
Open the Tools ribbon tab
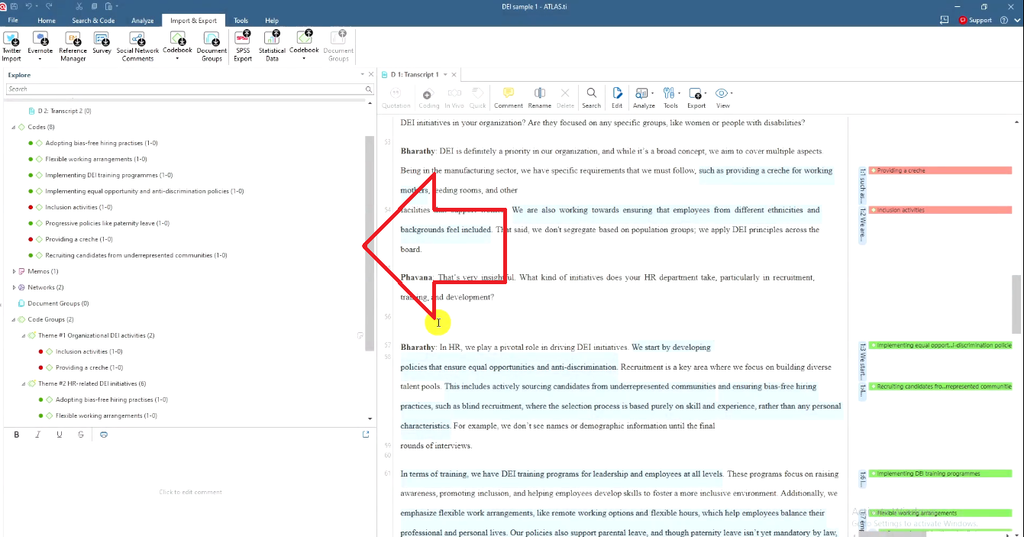(241, 20)
